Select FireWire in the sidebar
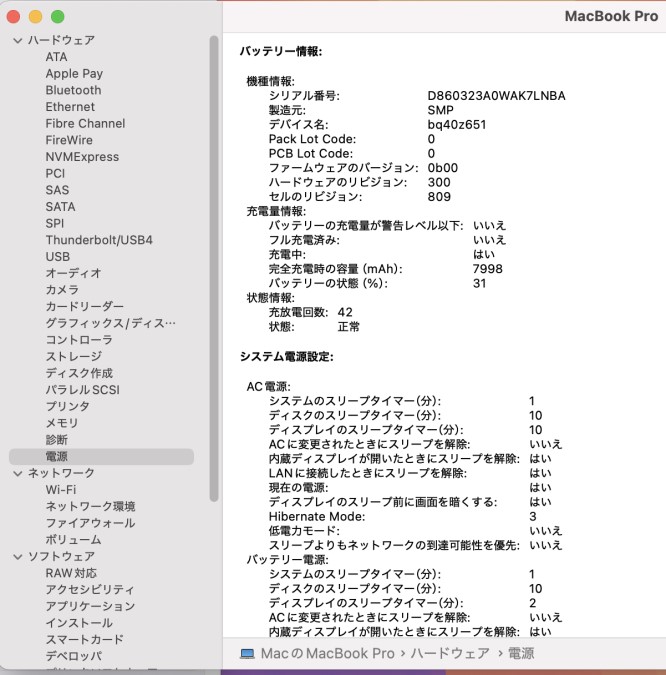The image size is (666, 675). [x=69, y=140]
